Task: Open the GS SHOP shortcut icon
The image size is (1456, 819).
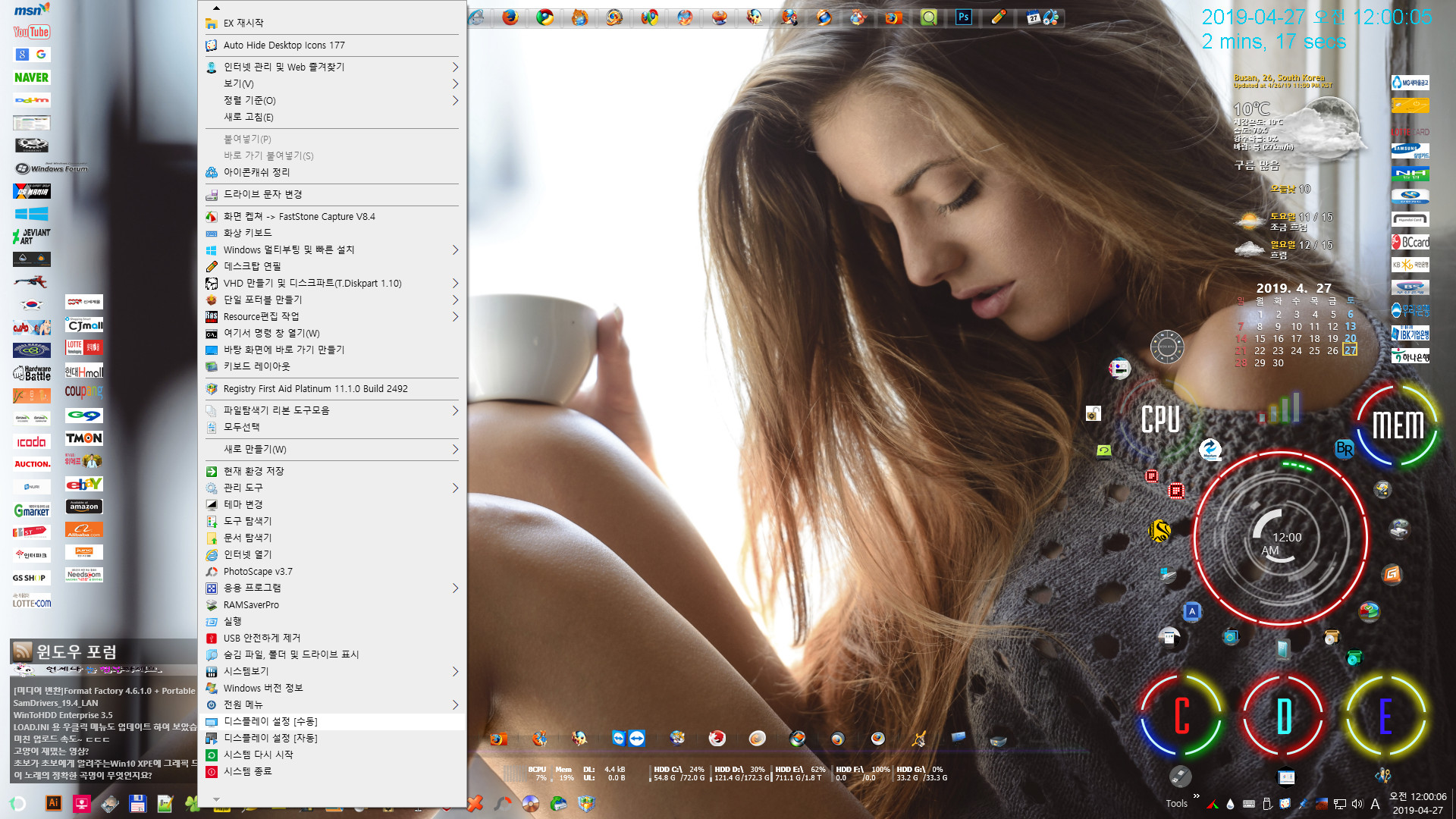Action: click(31, 578)
